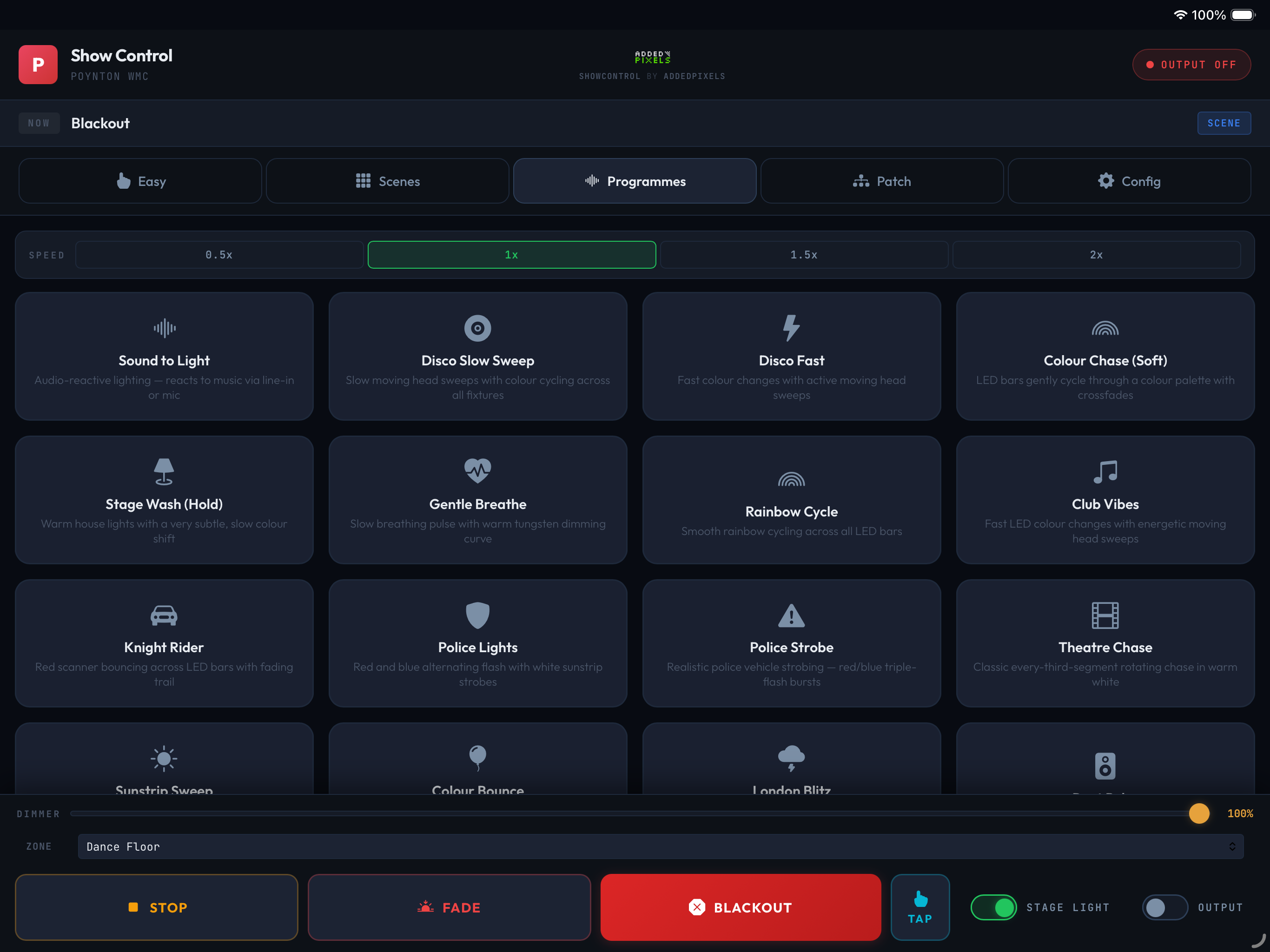Hit the TAP tempo button

[920, 907]
